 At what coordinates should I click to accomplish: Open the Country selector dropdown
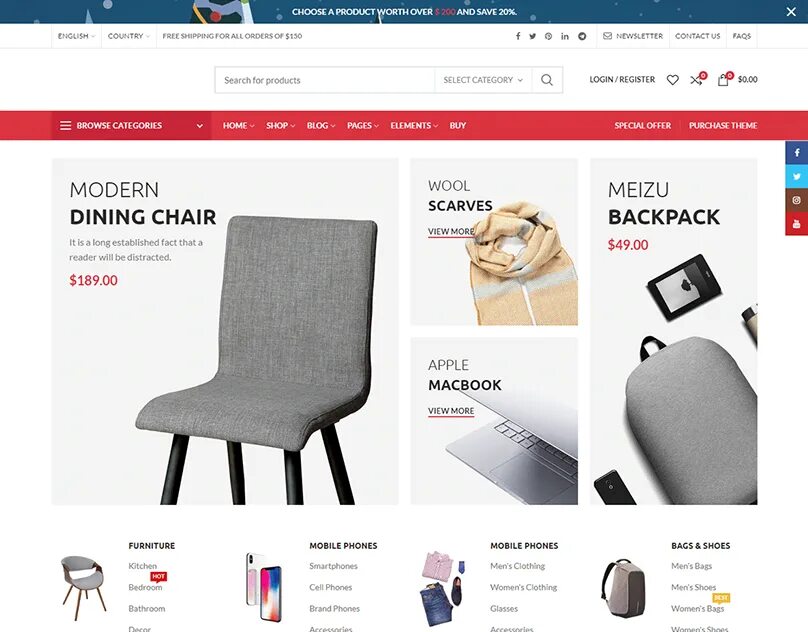coord(129,36)
